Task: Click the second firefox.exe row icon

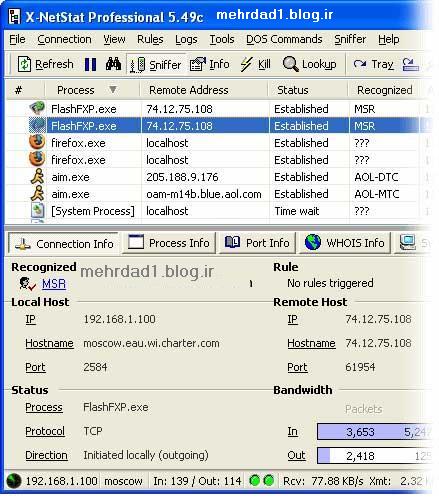Action: tap(37, 159)
